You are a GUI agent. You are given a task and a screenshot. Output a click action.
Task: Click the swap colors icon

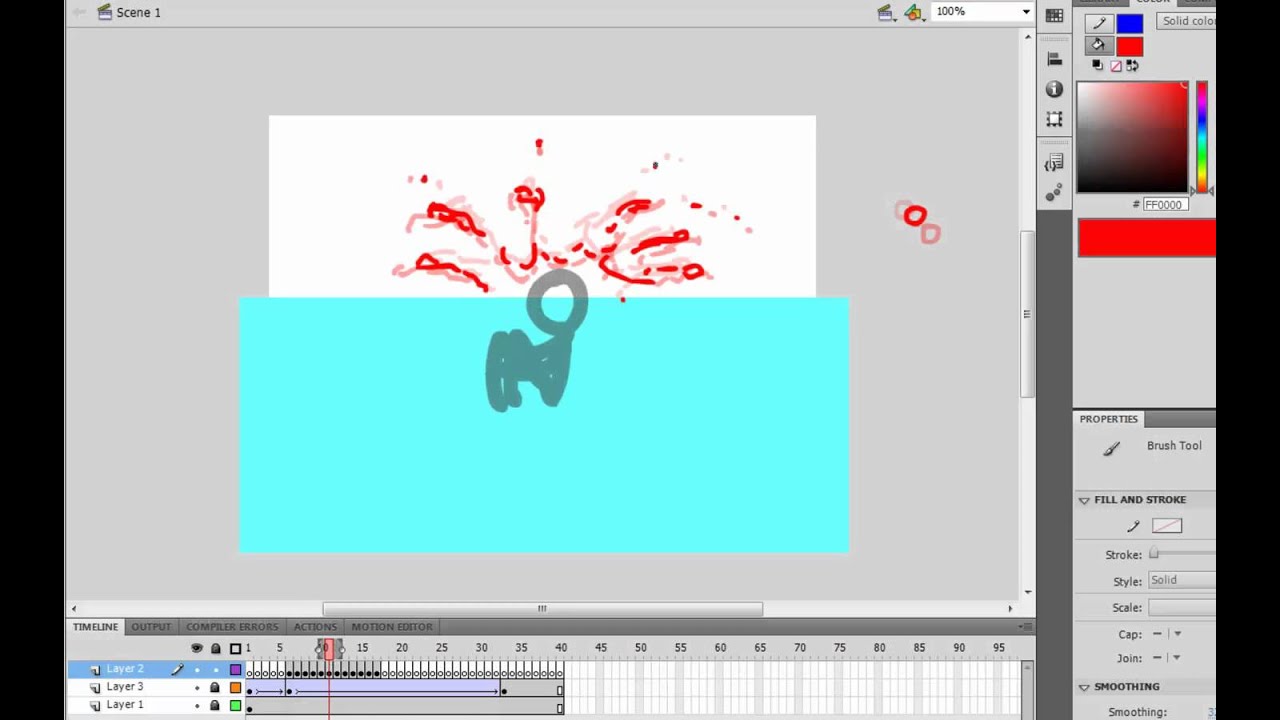pos(1132,65)
